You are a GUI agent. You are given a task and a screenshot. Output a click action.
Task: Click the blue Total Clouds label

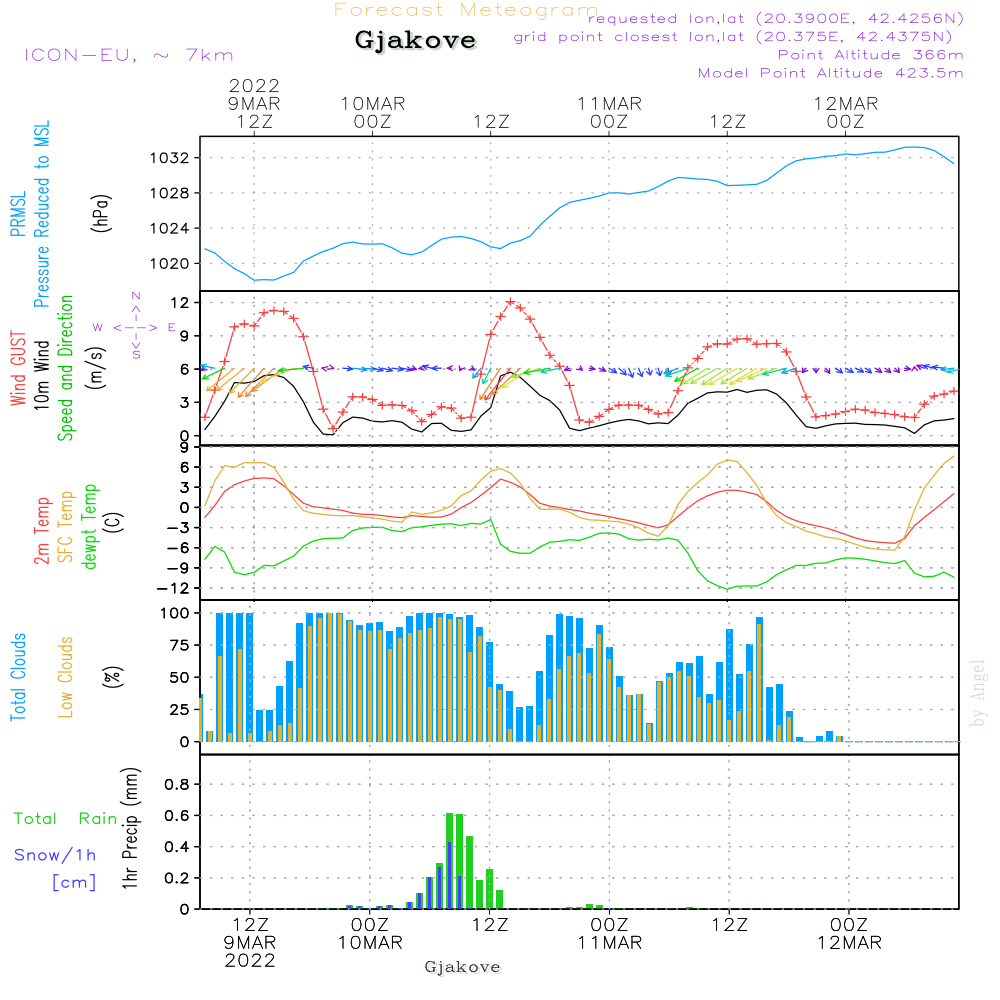click(x=18, y=677)
